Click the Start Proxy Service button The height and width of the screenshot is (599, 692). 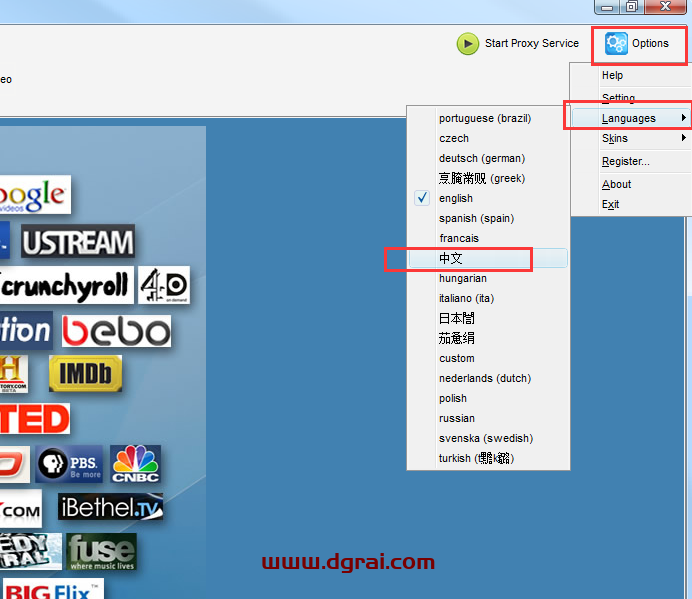tap(531, 44)
